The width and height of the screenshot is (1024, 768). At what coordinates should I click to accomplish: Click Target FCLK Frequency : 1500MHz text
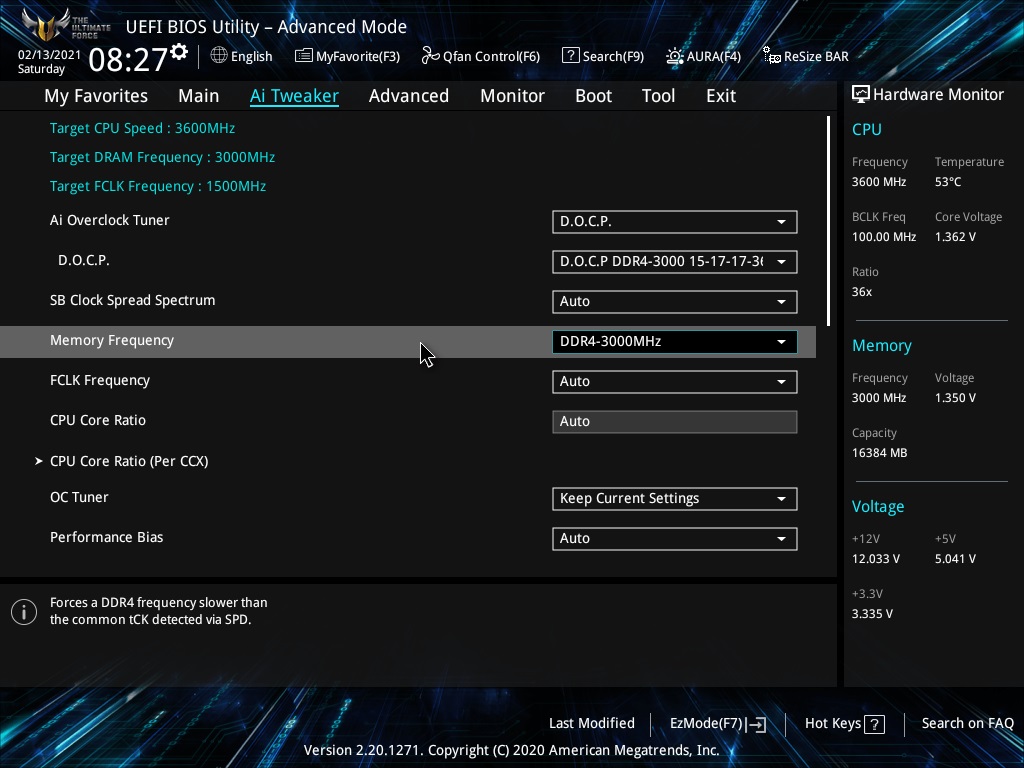click(158, 186)
